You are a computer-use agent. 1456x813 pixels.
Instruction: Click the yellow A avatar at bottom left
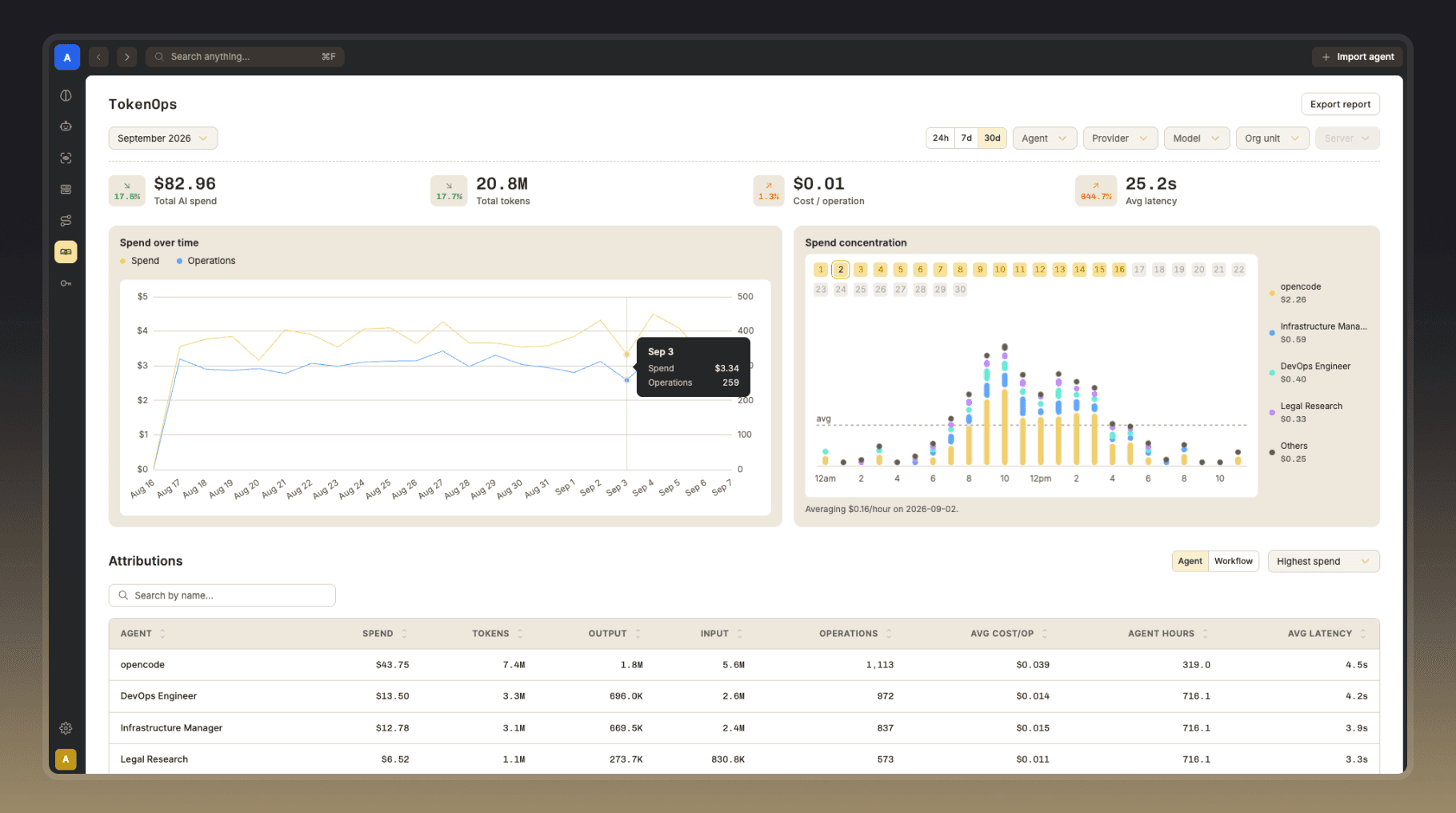[x=66, y=759]
